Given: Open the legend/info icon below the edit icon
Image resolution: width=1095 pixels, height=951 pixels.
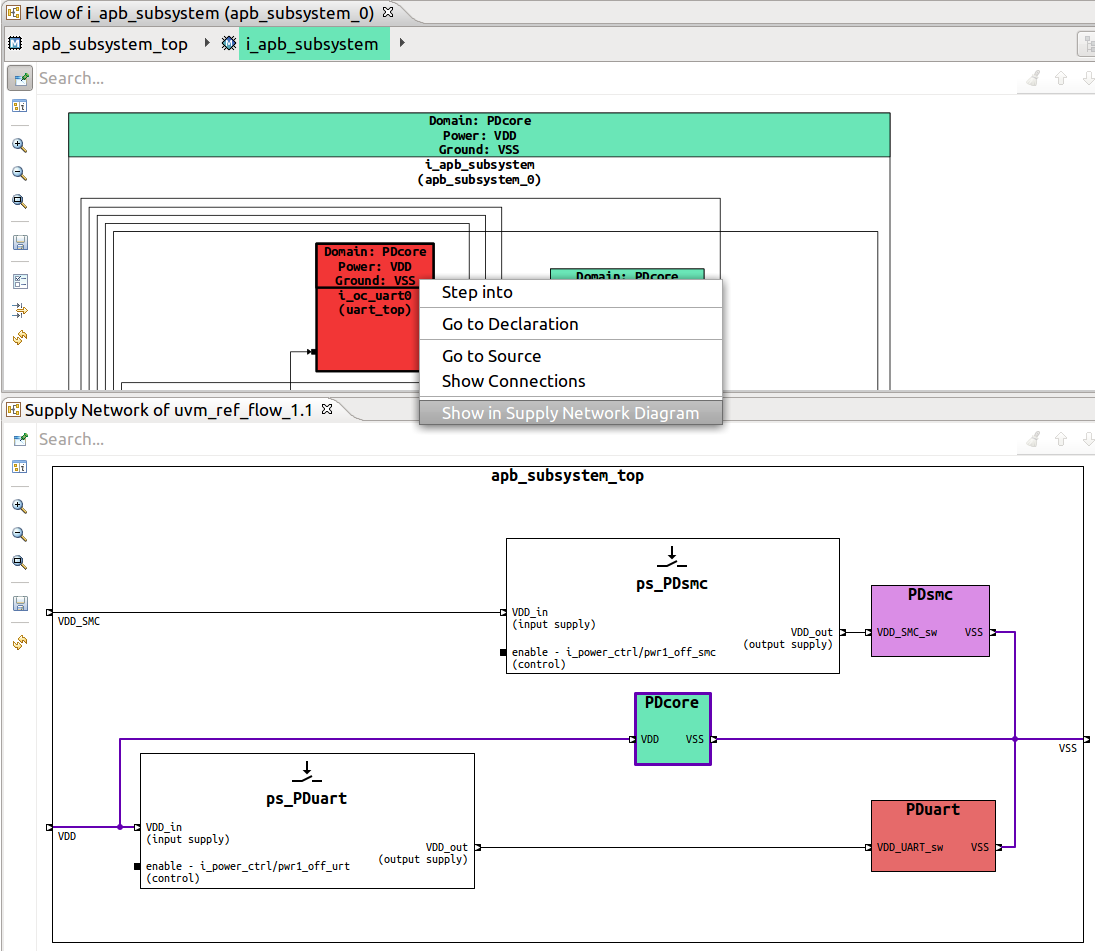Looking at the screenshot, I should 19,107.
